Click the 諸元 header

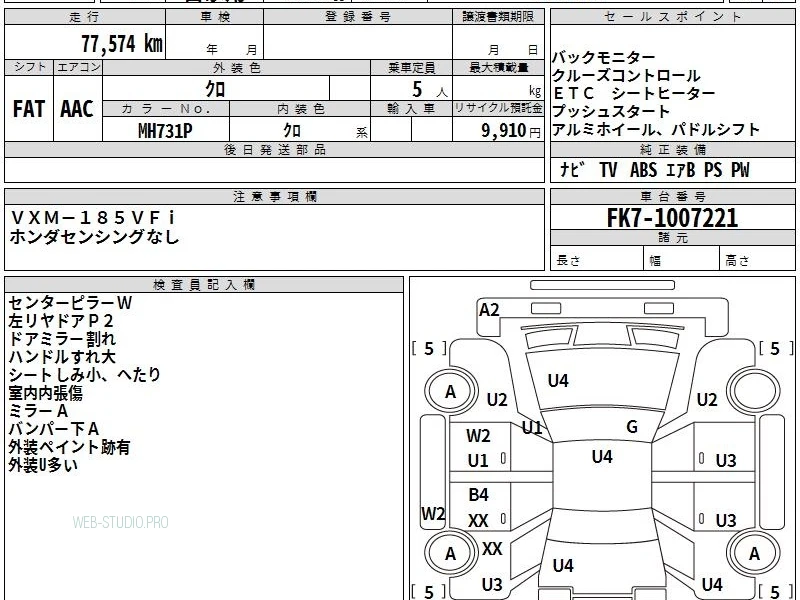click(x=672, y=238)
